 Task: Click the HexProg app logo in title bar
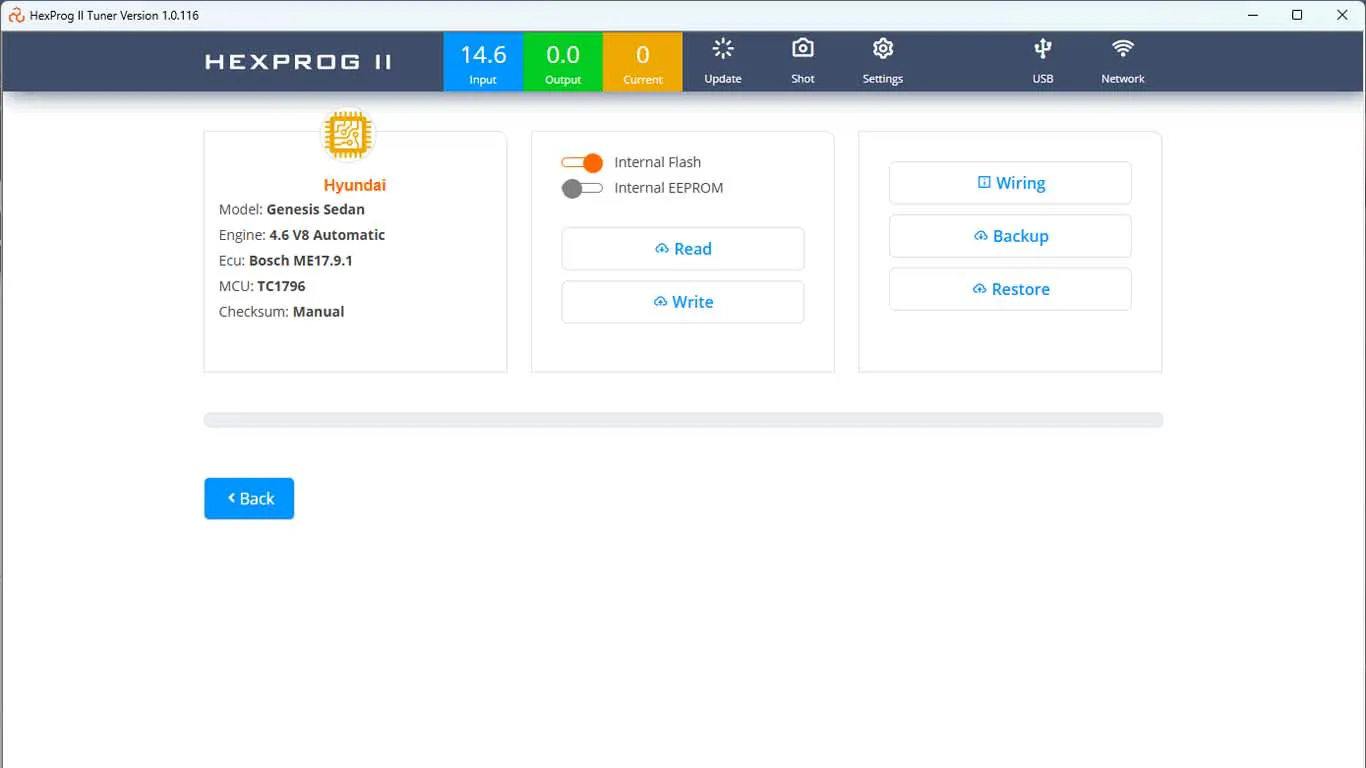pyautogui.click(x=16, y=15)
